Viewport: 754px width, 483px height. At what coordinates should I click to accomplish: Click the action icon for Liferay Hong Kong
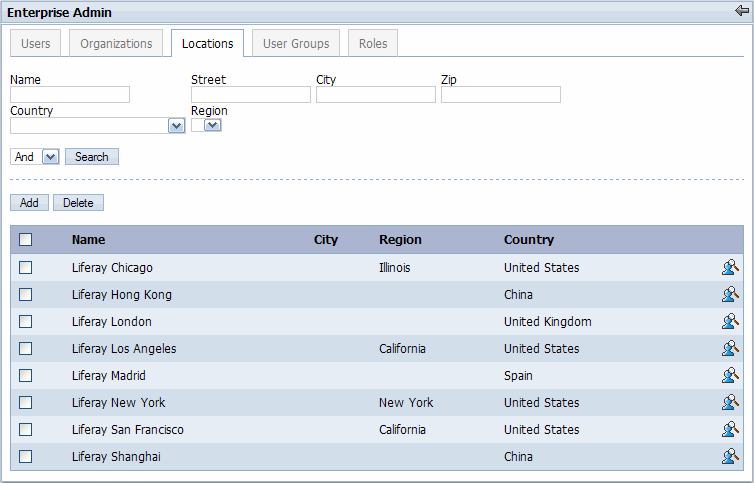pyautogui.click(x=730, y=294)
